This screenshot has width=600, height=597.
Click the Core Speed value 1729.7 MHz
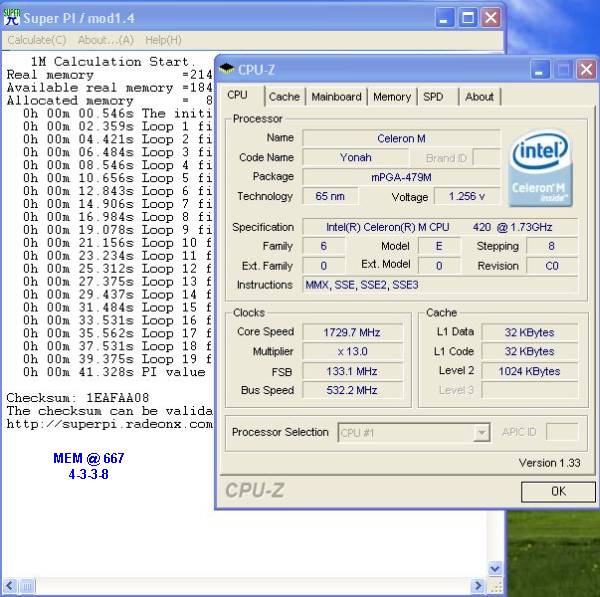[352, 332]
